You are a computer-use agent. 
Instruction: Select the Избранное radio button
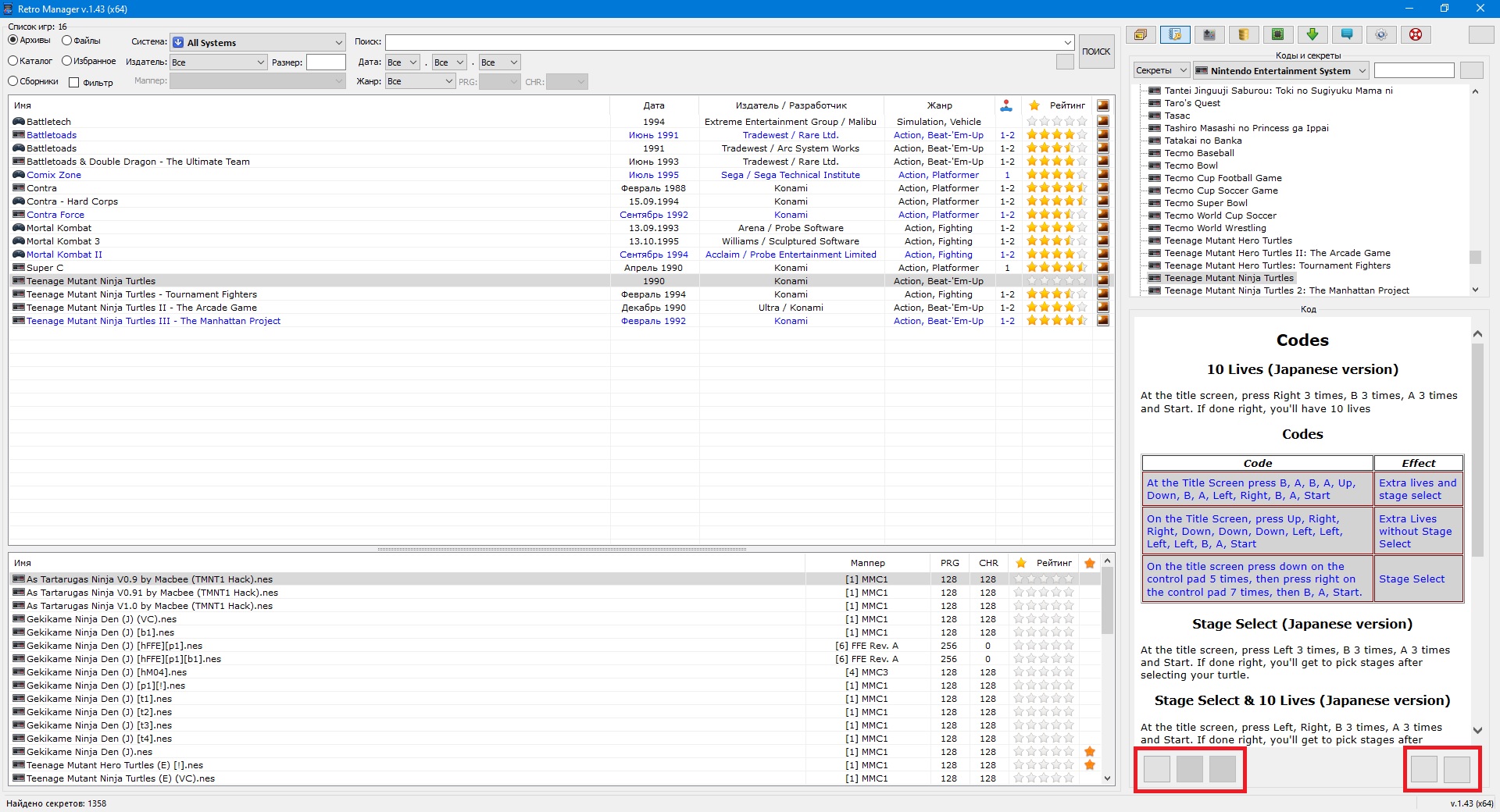point(67,61)
